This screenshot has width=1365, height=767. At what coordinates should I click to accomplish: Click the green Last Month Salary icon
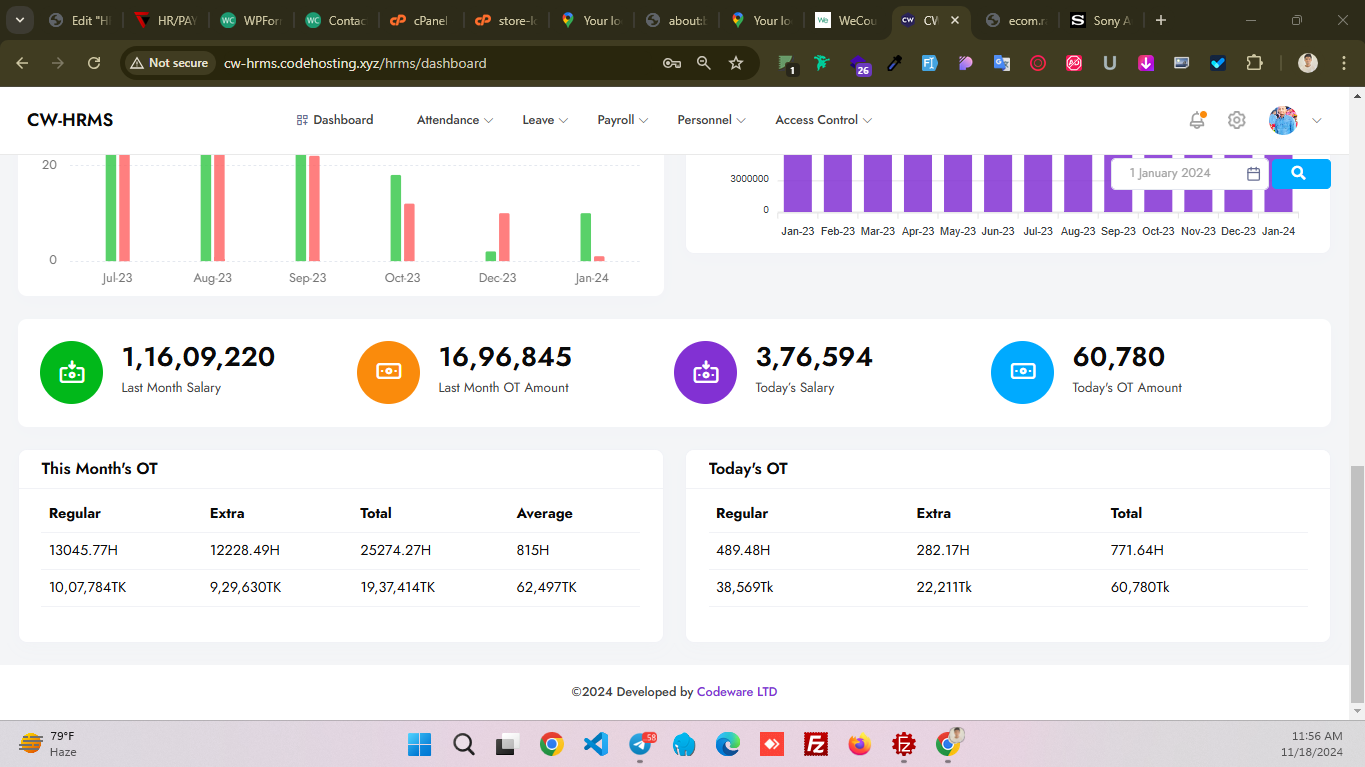71,373
